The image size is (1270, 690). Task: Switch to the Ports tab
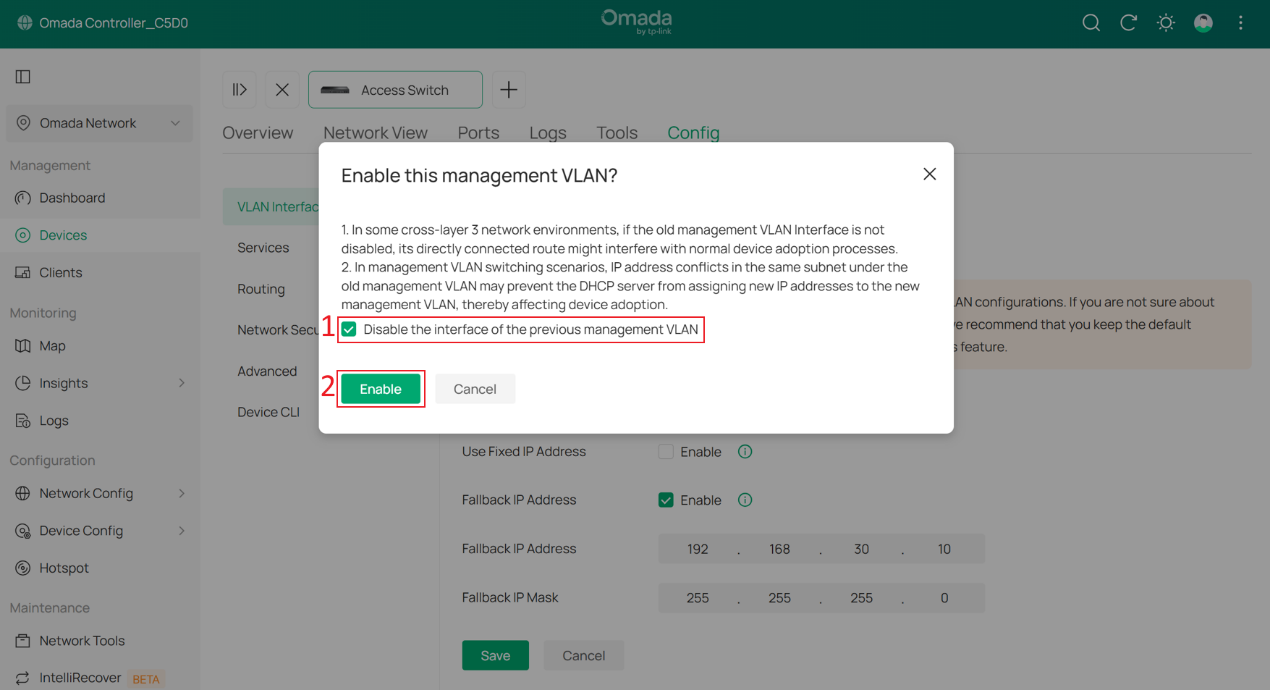[478, 132]
